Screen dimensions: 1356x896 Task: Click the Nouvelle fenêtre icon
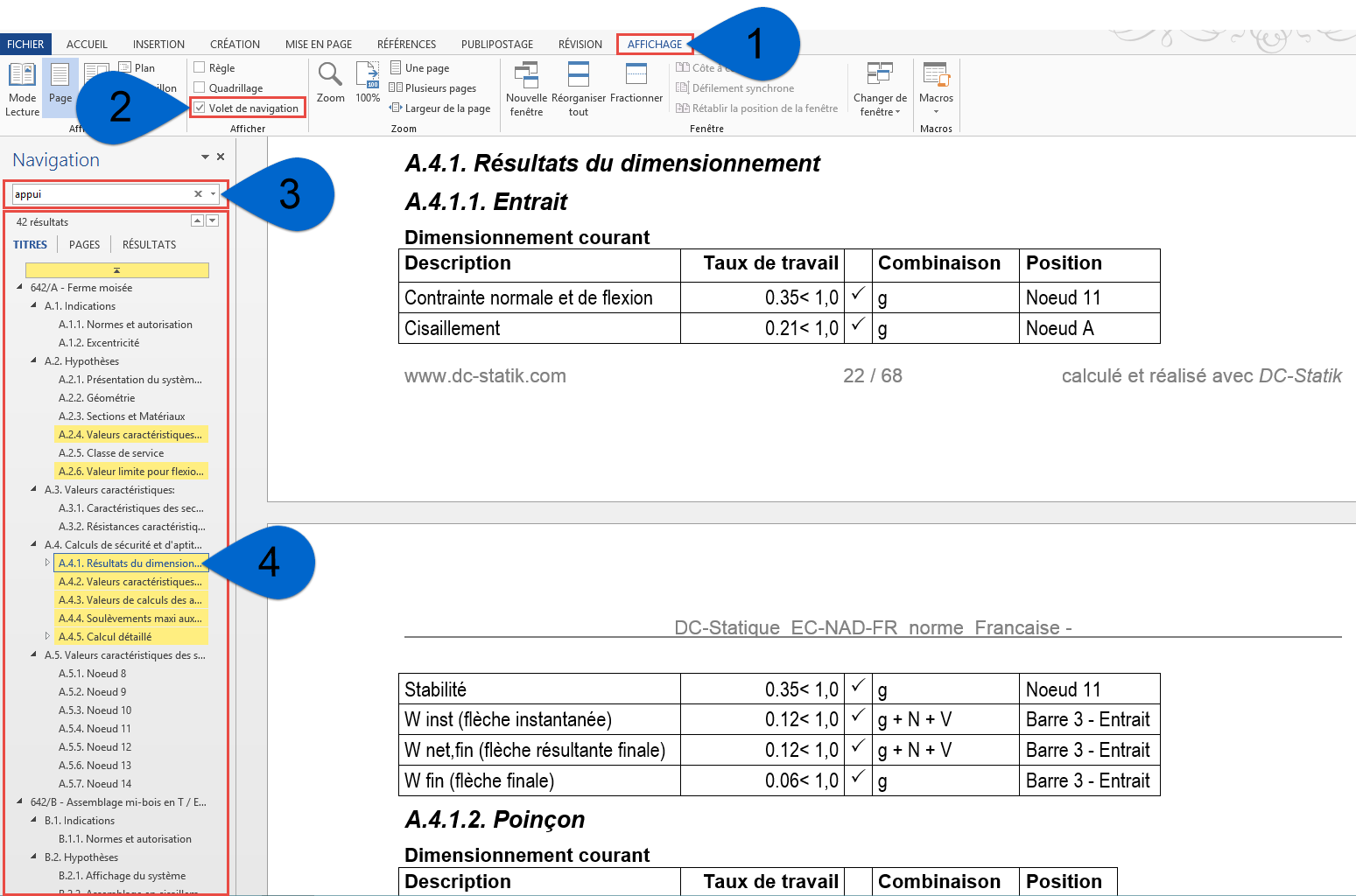click(526, 86)
